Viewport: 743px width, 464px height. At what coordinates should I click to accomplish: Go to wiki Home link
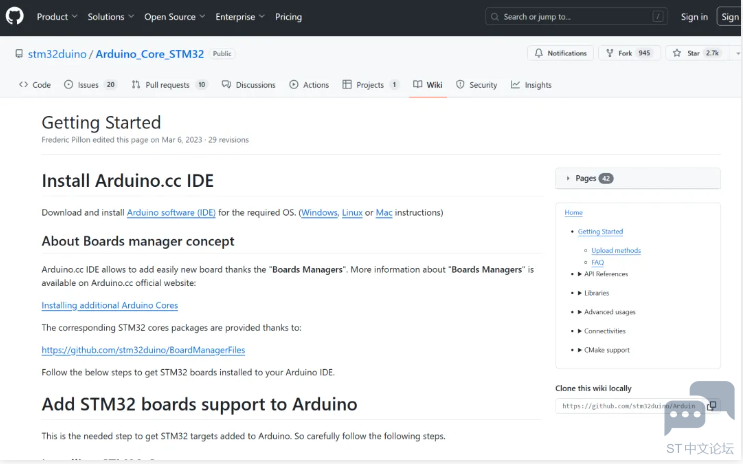(573, 212)
